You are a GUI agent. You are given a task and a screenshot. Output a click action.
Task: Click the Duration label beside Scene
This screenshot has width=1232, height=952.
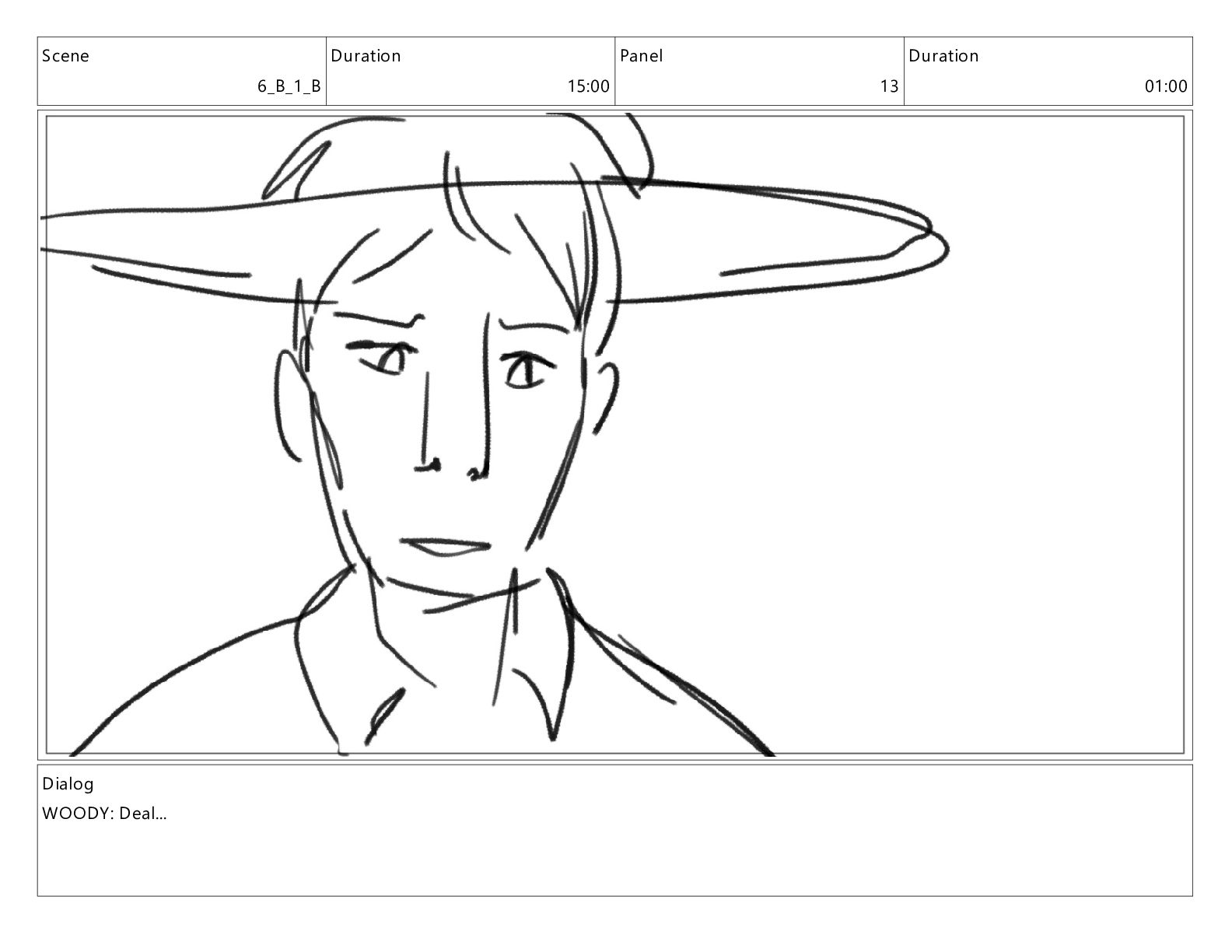coord(366,56)
